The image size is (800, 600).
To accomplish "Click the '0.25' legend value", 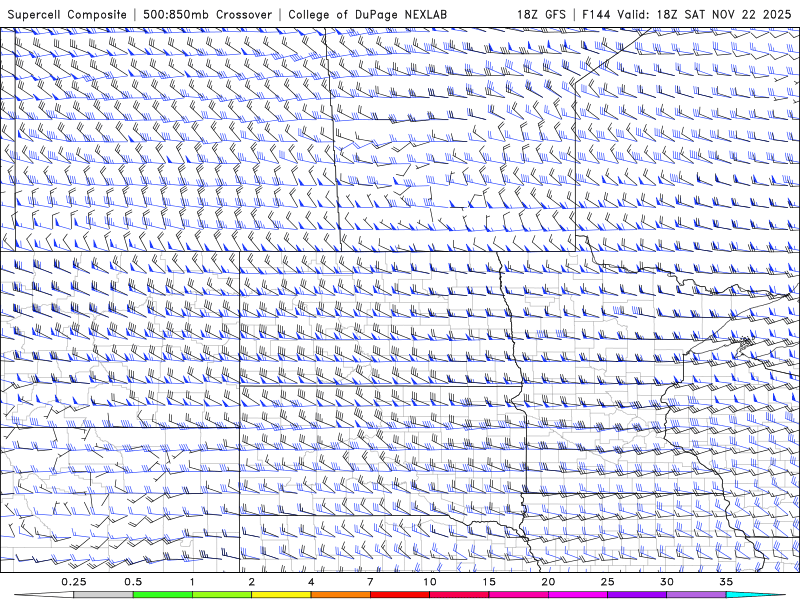I will tap(74, 582).
